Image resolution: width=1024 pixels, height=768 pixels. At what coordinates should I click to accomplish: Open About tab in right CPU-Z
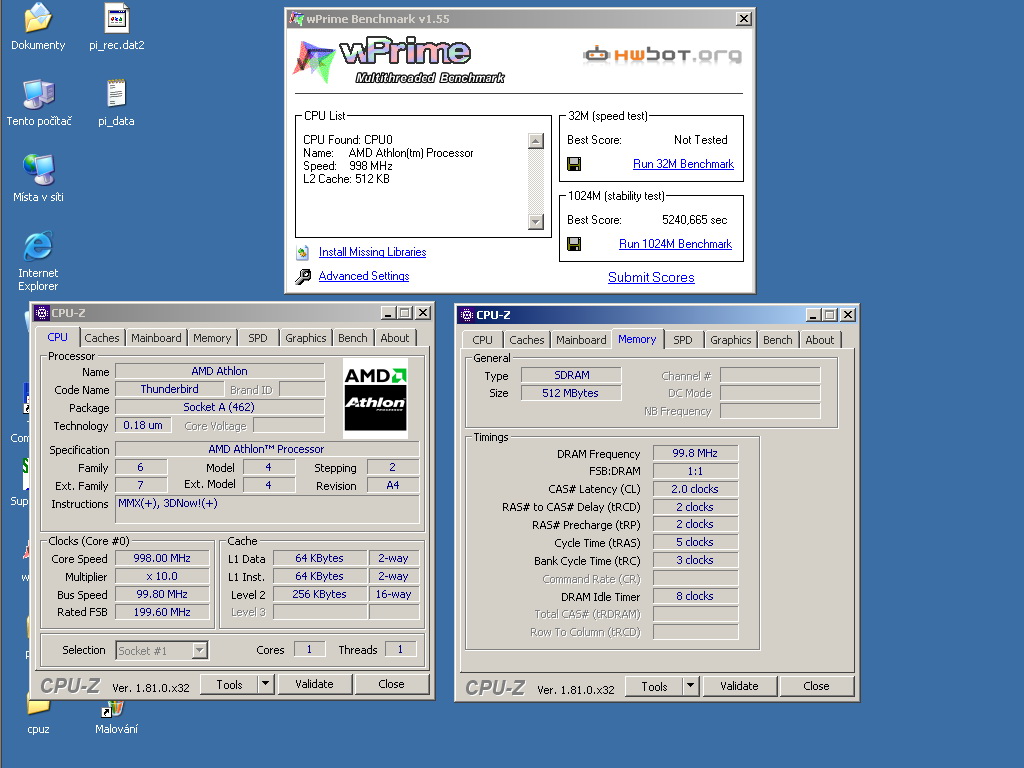coord(820,340)
